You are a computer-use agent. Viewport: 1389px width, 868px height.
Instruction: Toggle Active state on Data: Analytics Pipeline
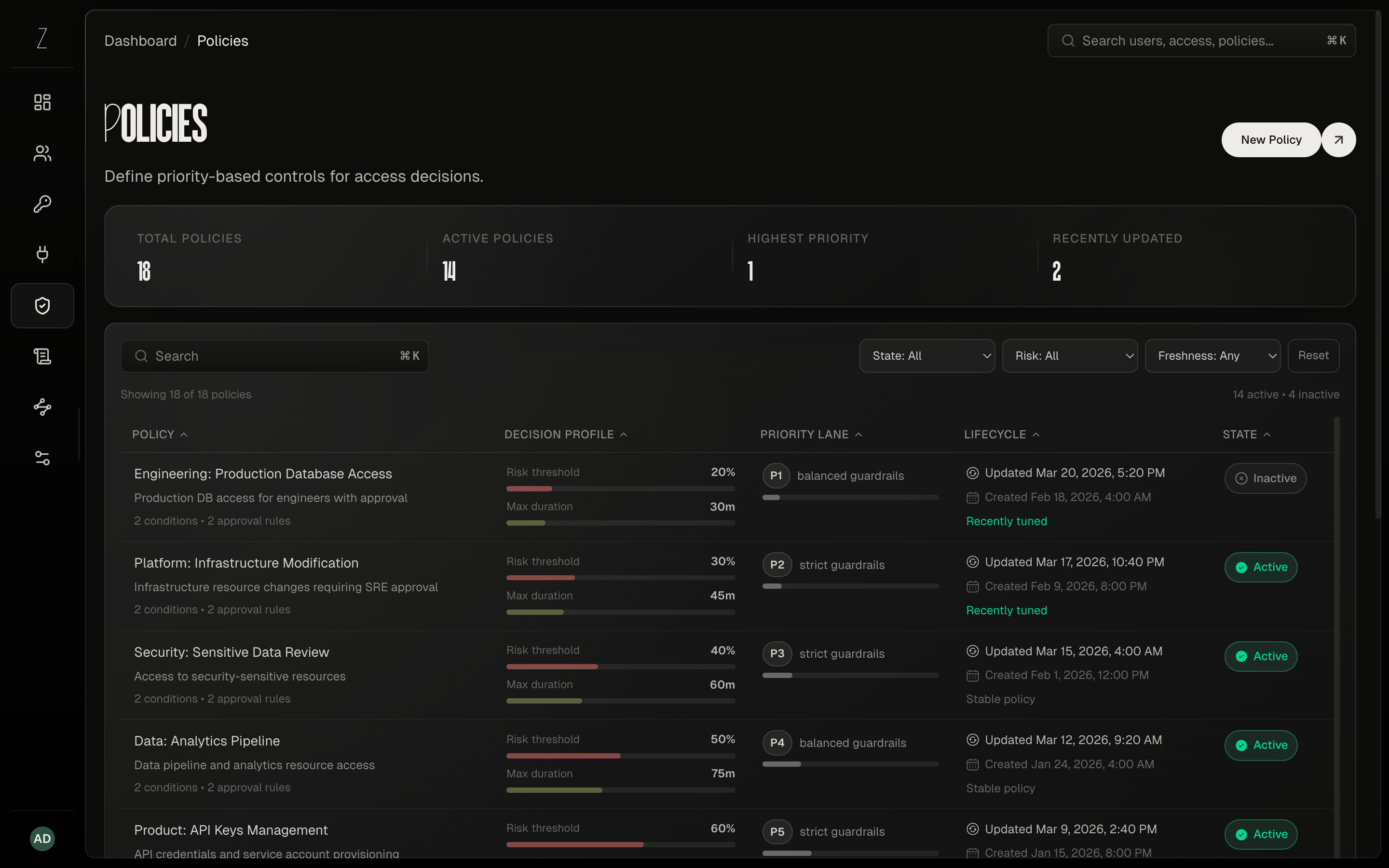[1260, 745]
